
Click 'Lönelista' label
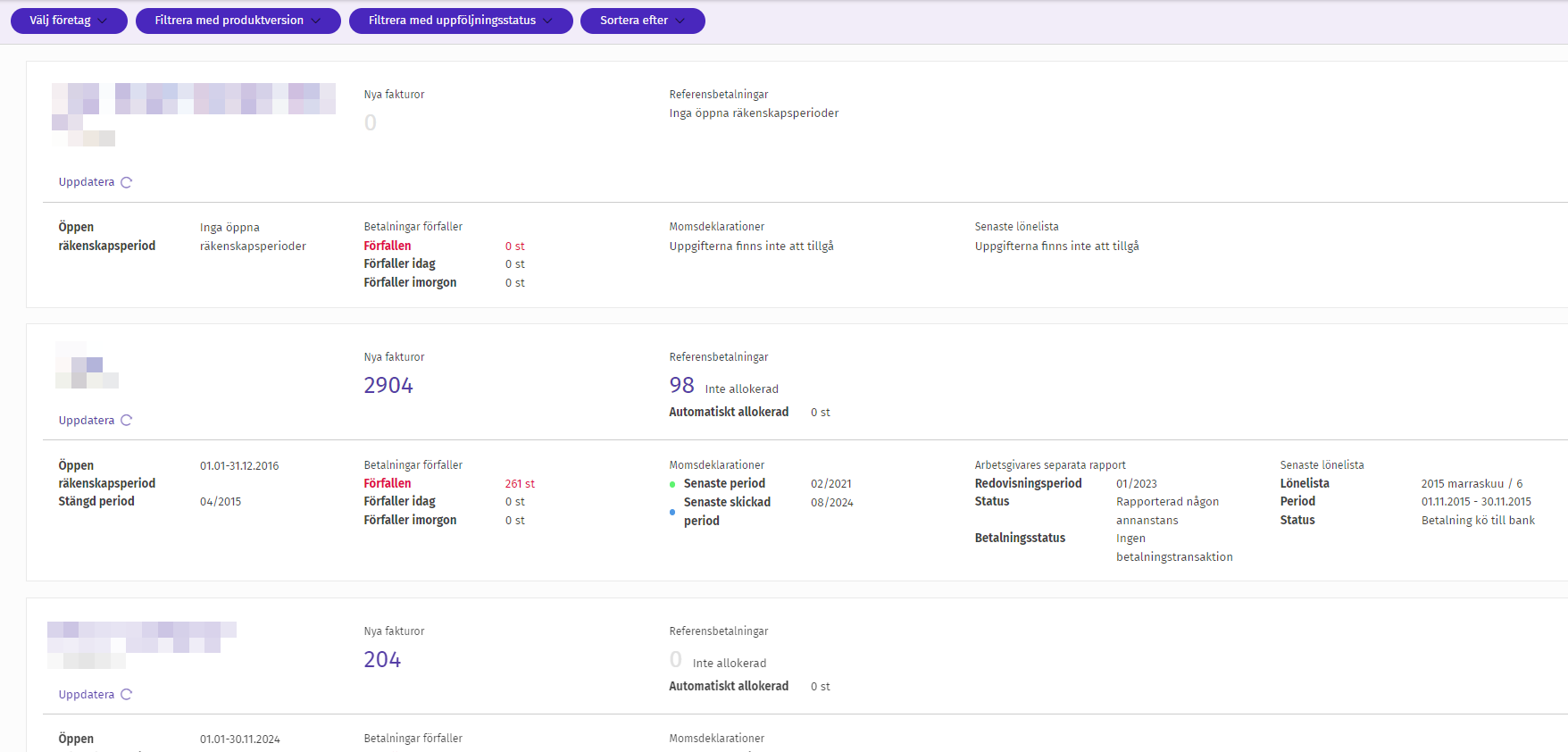[1305, 483]
